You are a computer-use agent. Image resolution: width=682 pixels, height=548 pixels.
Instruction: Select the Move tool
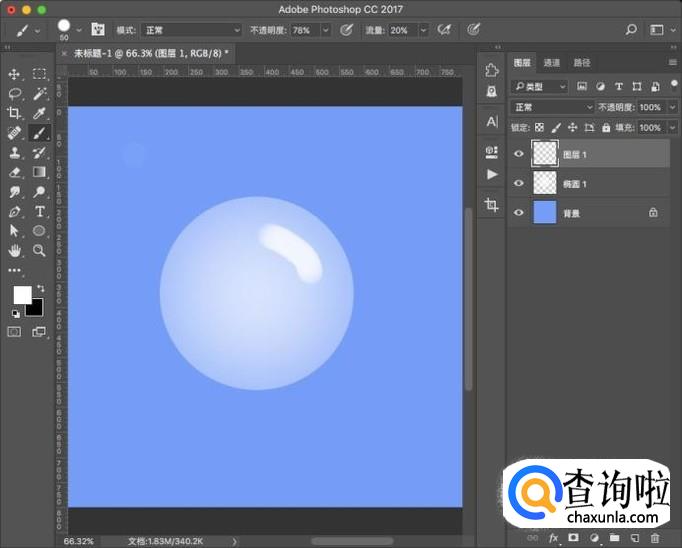click(15, 74)
